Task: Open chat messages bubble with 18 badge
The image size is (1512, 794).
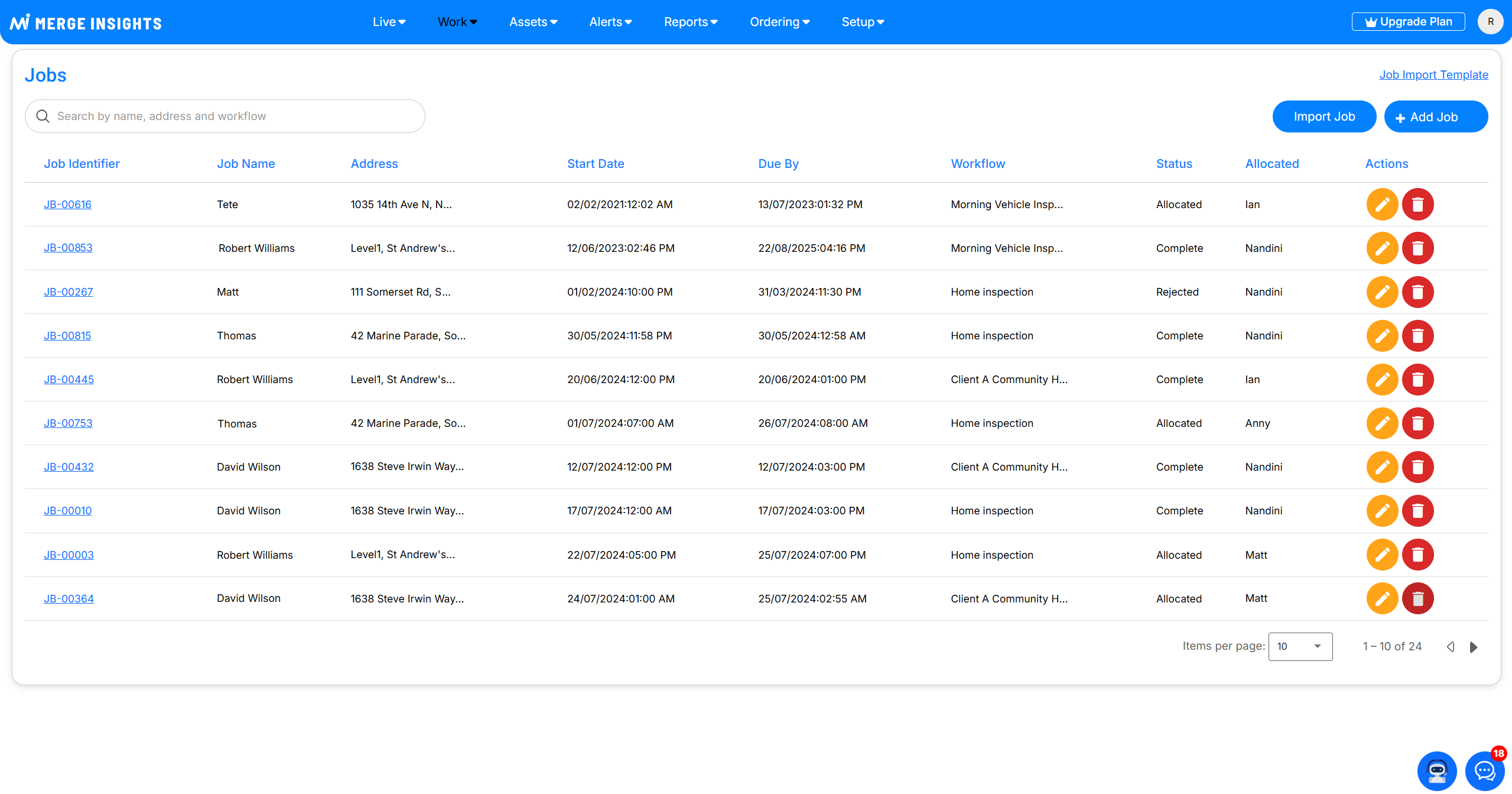Action: [1484, 770]
